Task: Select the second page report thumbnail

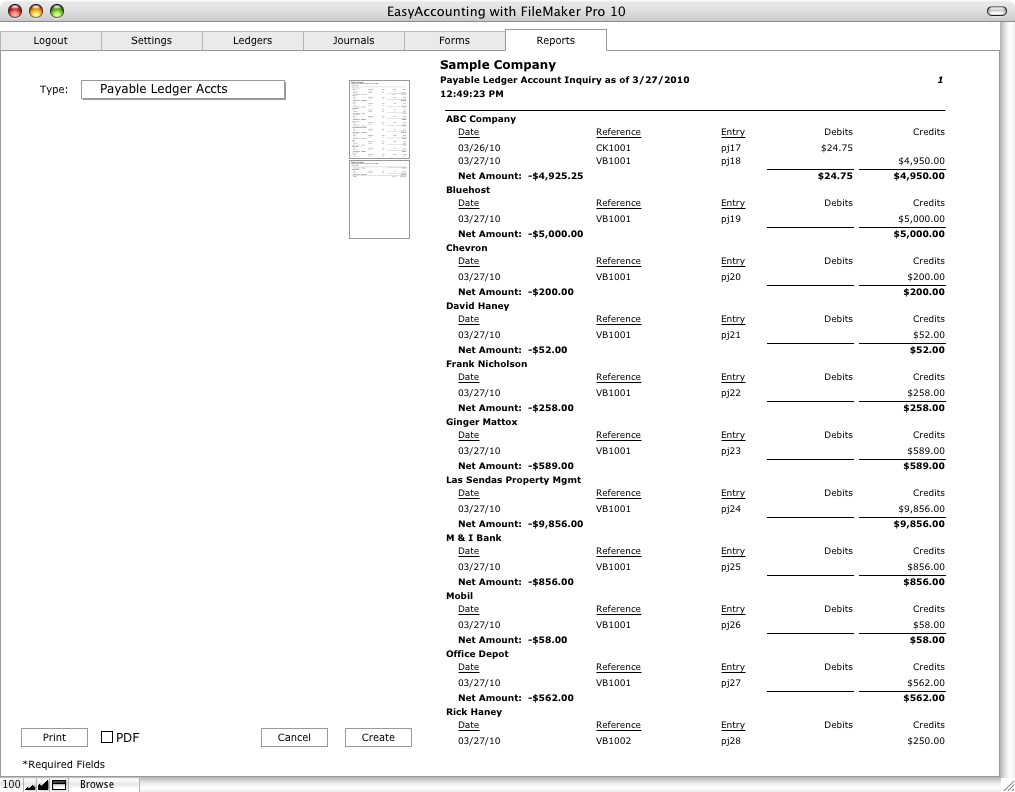Action: click(379, 199)
